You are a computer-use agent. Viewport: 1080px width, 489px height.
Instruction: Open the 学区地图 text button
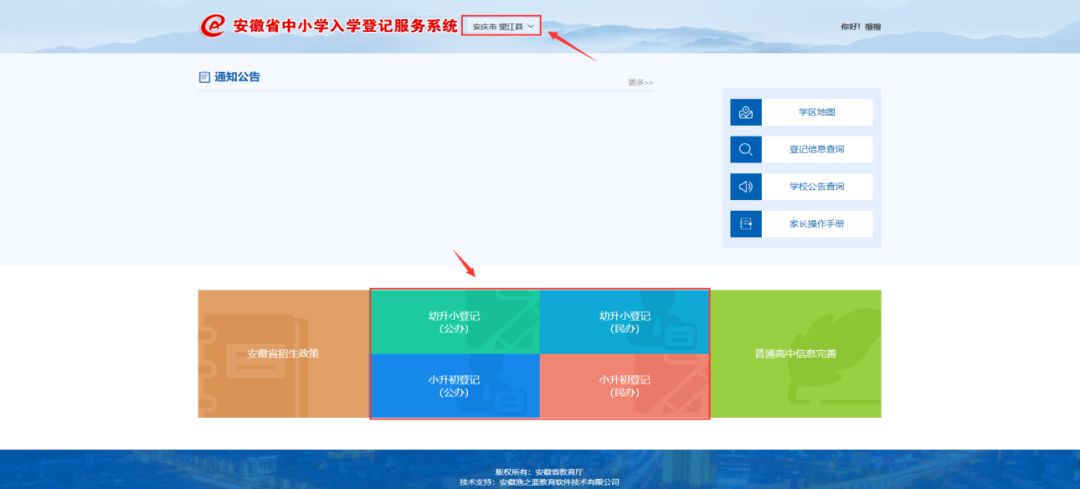816,113
